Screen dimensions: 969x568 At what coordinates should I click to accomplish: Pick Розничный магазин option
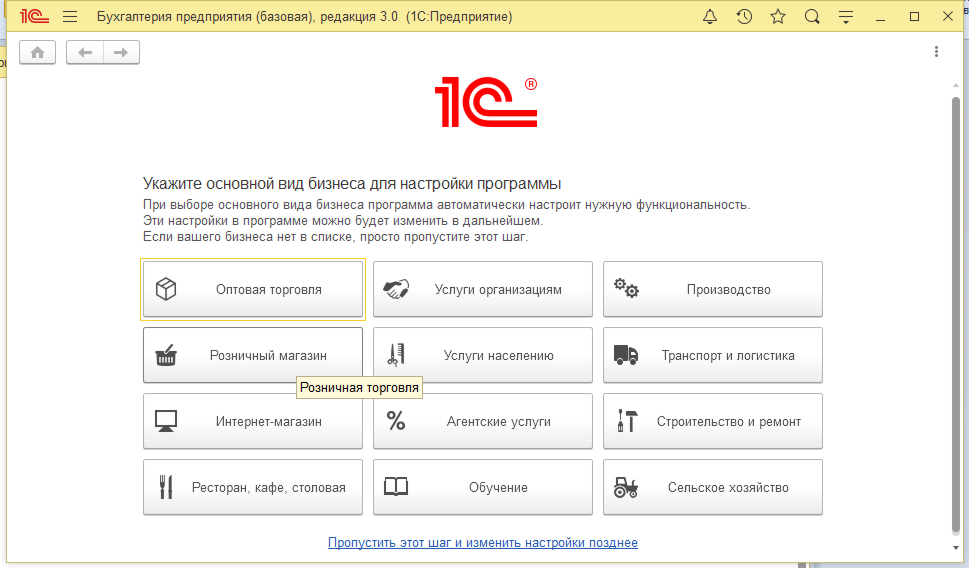(x=253, y=355)
